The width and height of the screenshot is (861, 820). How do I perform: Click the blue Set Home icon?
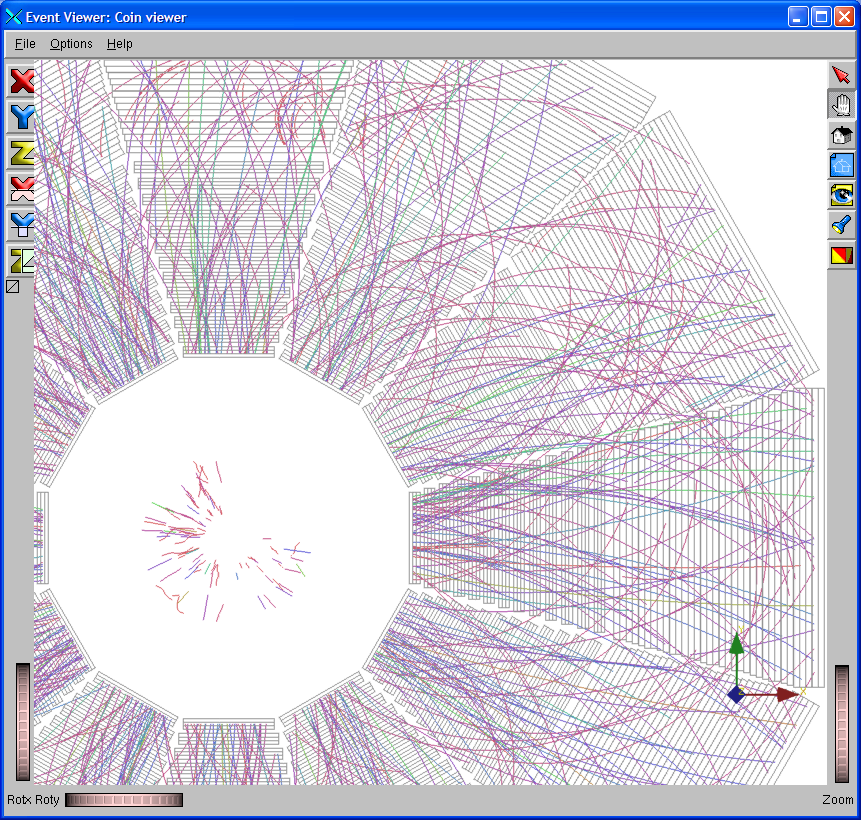point(841,165)
